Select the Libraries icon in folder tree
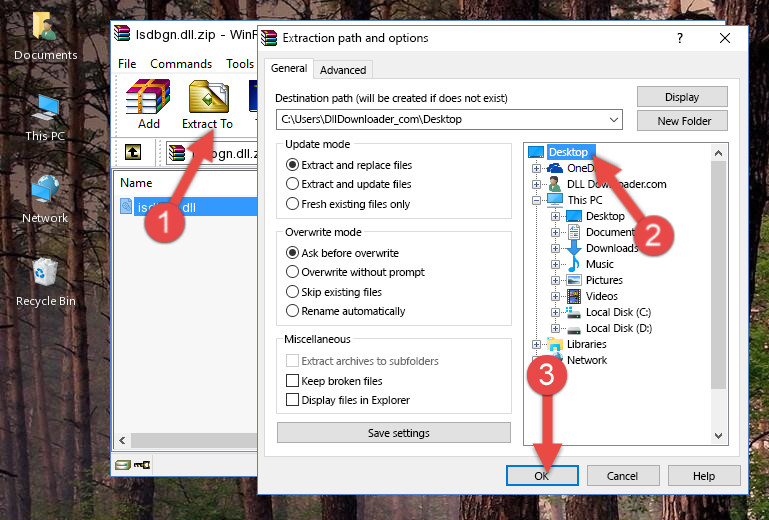Screen dimensions: 769x520 (555, 344)
